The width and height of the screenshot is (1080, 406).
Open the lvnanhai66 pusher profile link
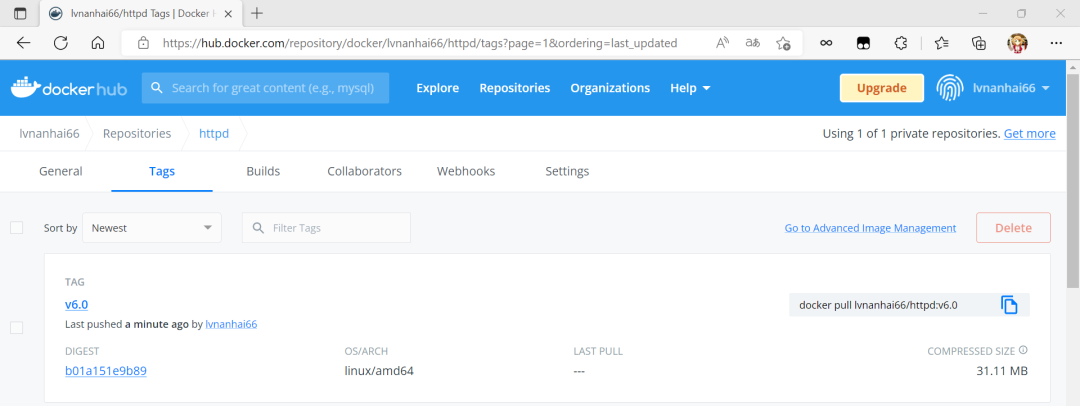[231, 324]
